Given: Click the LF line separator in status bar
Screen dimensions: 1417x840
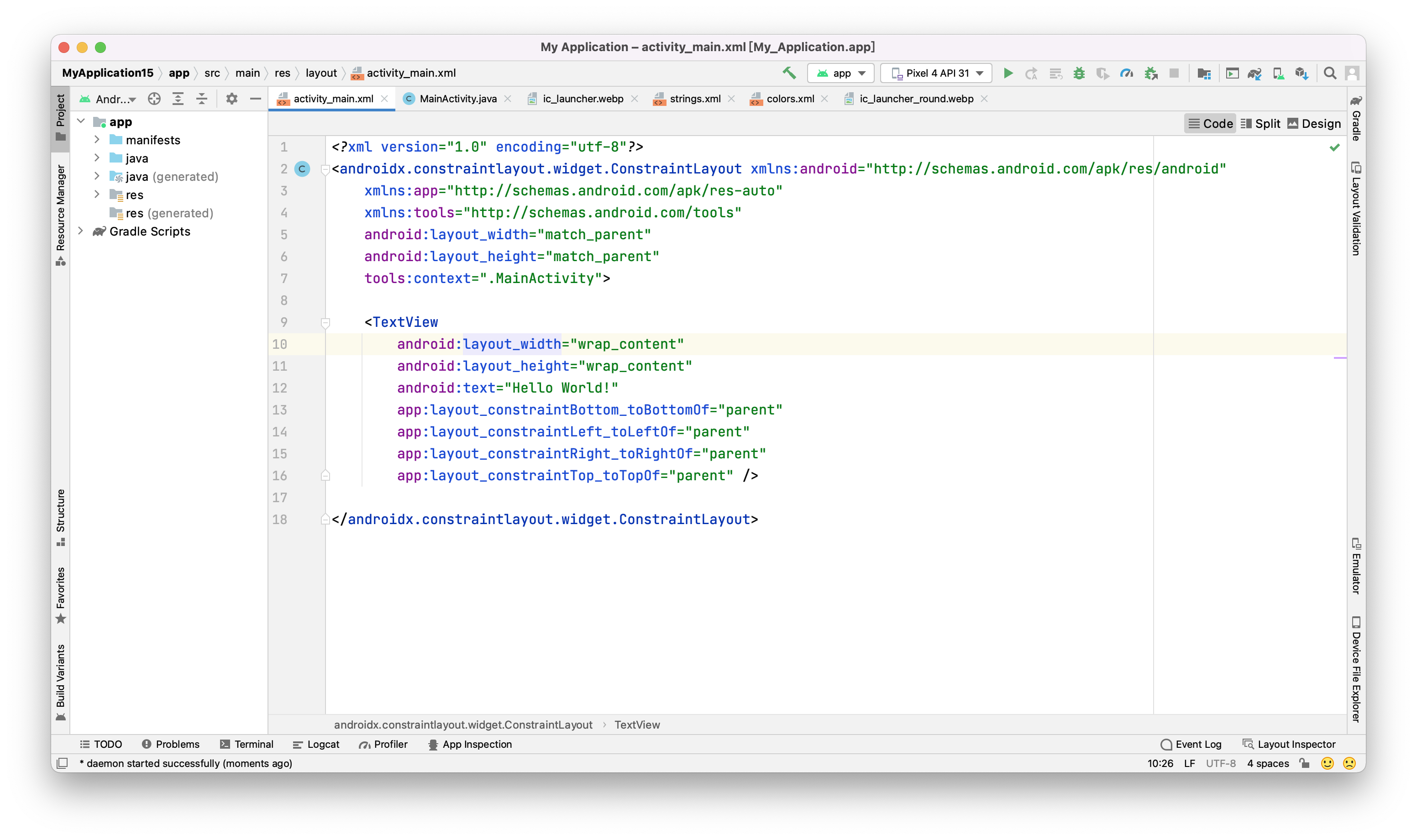Looking at the screenshot, I should 1190,763.
